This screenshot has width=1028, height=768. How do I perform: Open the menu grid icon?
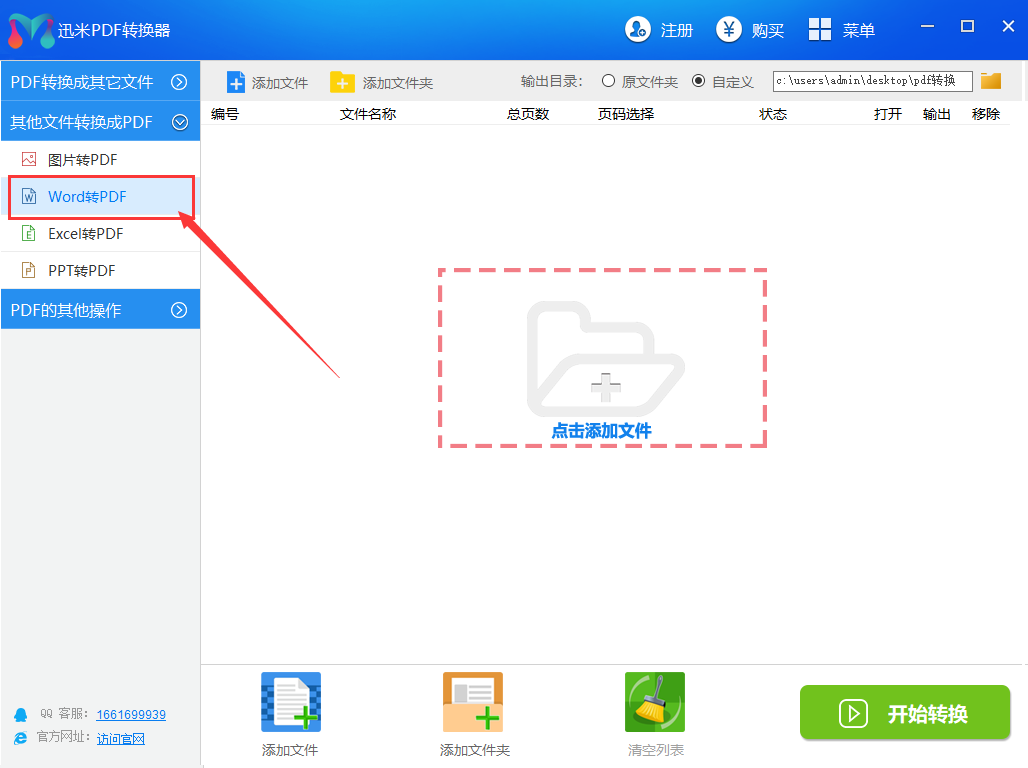(x=820, y=30)
